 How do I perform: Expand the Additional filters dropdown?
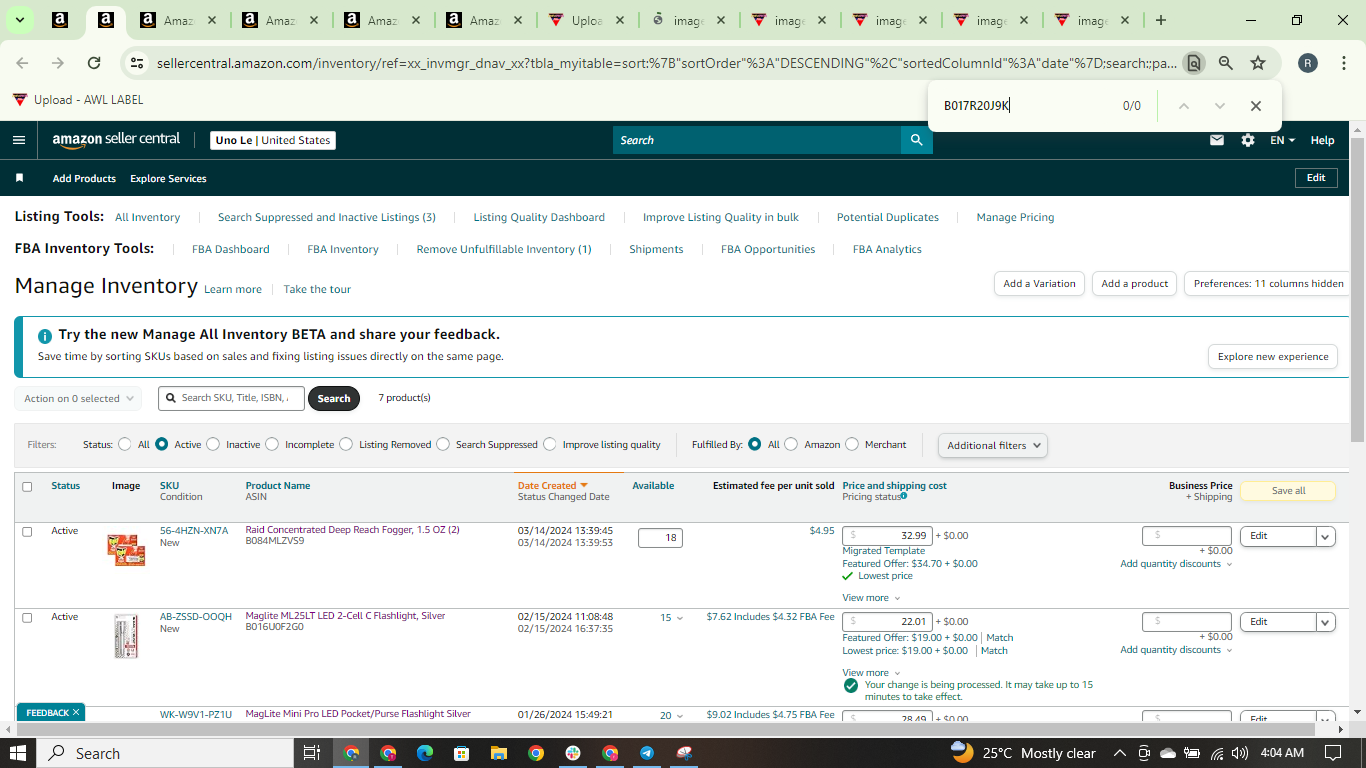coord(993,445)
